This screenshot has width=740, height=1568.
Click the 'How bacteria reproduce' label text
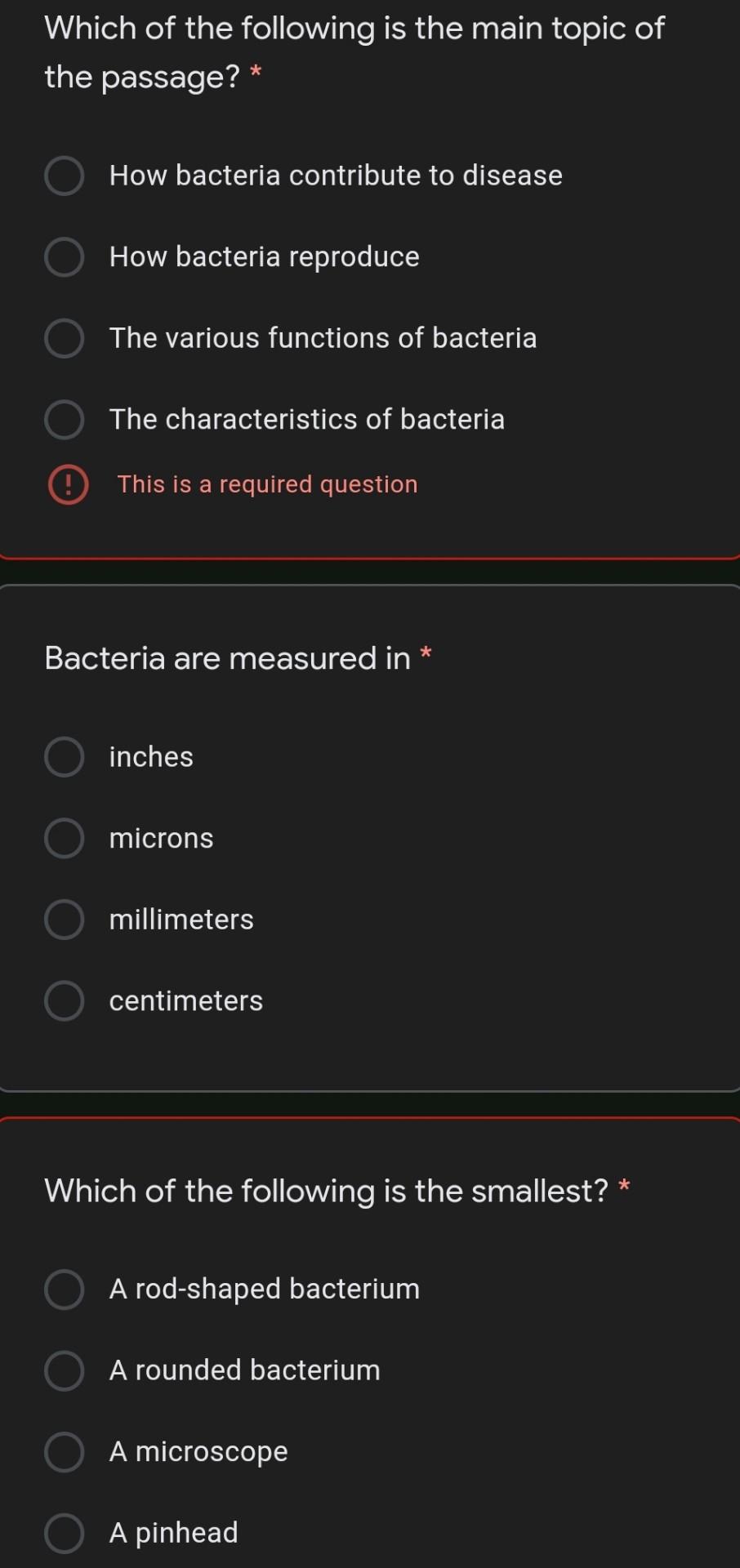[264, 257]
